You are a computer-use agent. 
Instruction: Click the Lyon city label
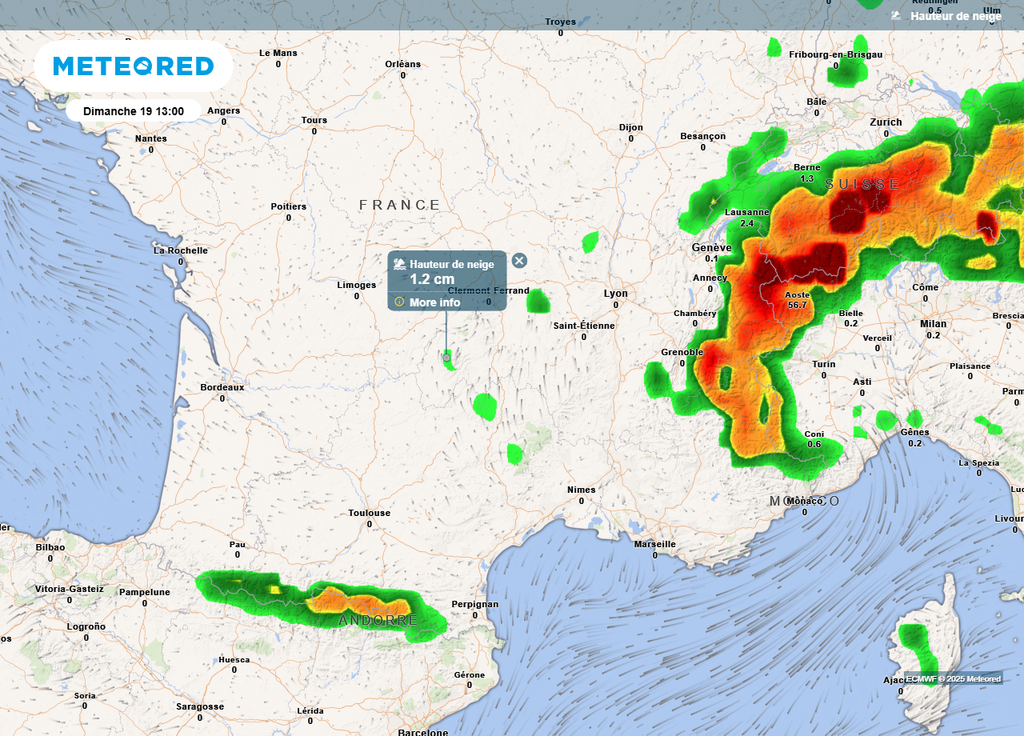(616, 293)
